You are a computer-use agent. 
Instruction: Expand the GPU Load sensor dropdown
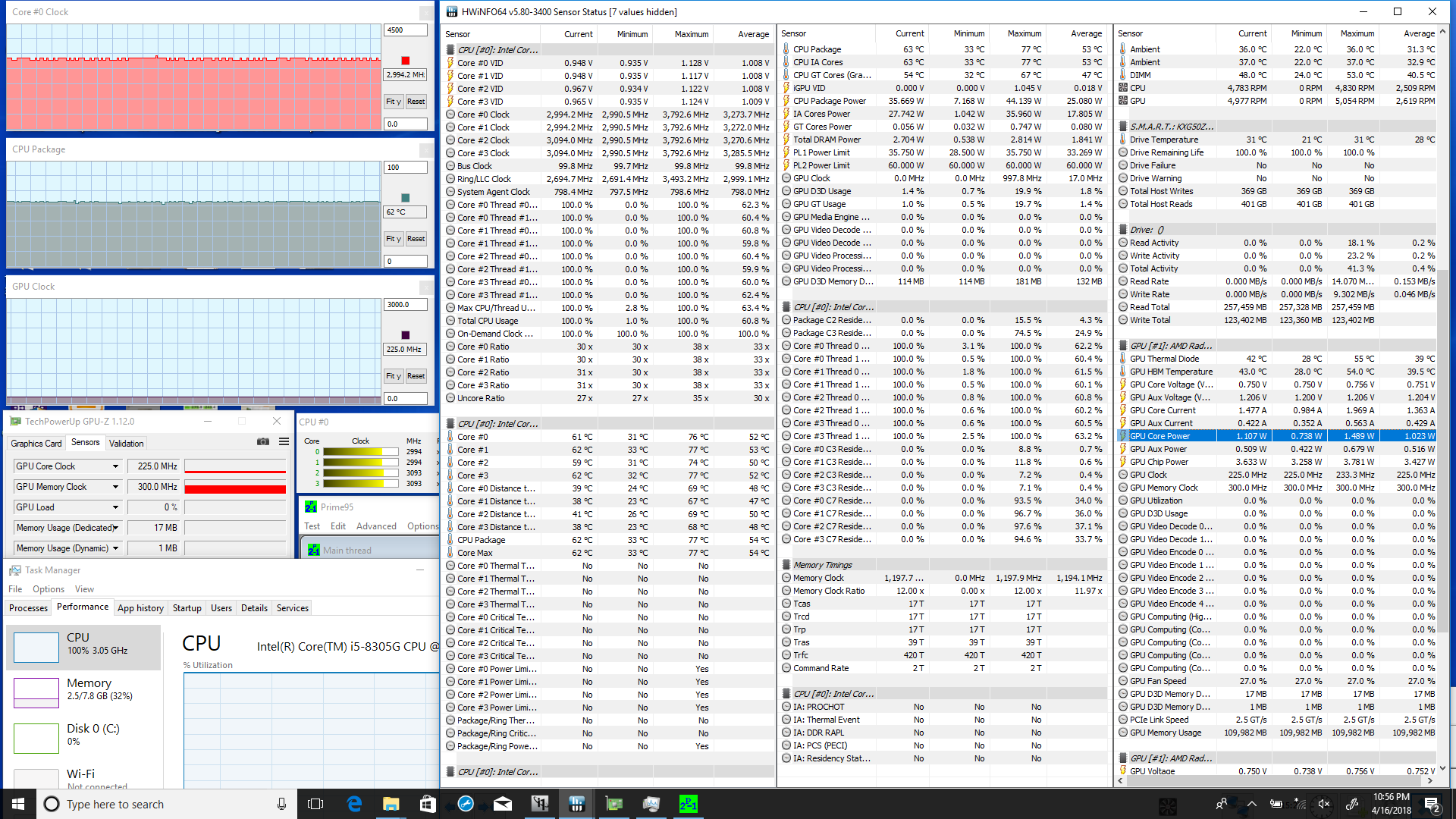click(115, 507)
